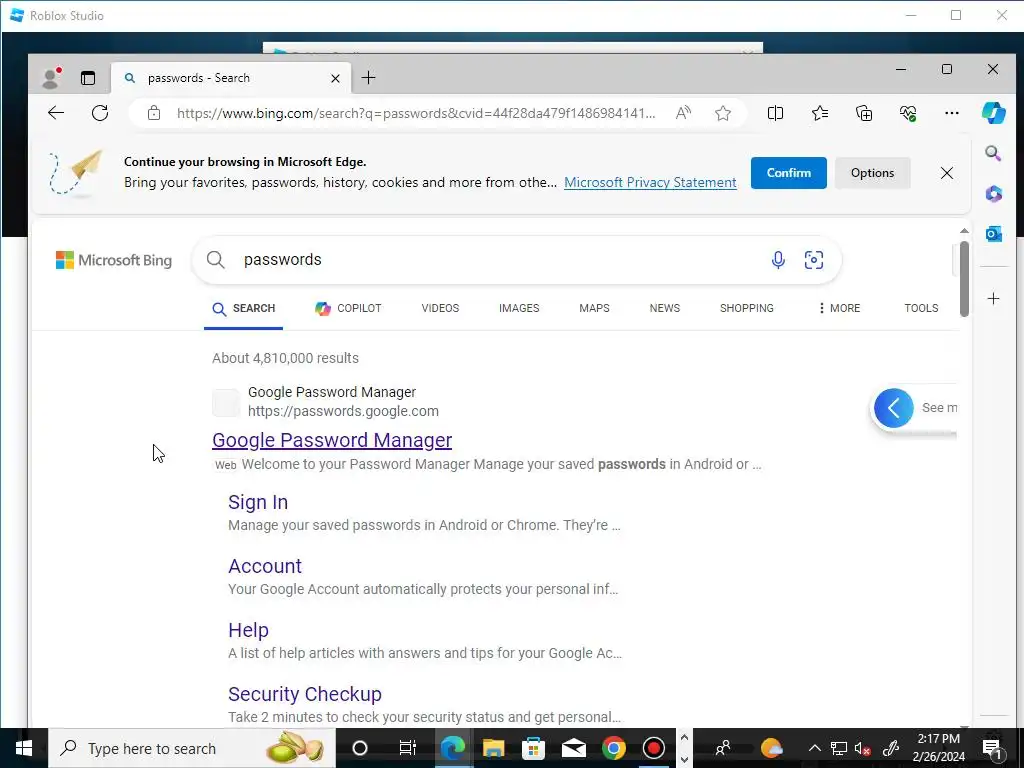This screenshot has width=1024, height=768.
Task: Open the notification center icon
Action: (x=993, y=748)
